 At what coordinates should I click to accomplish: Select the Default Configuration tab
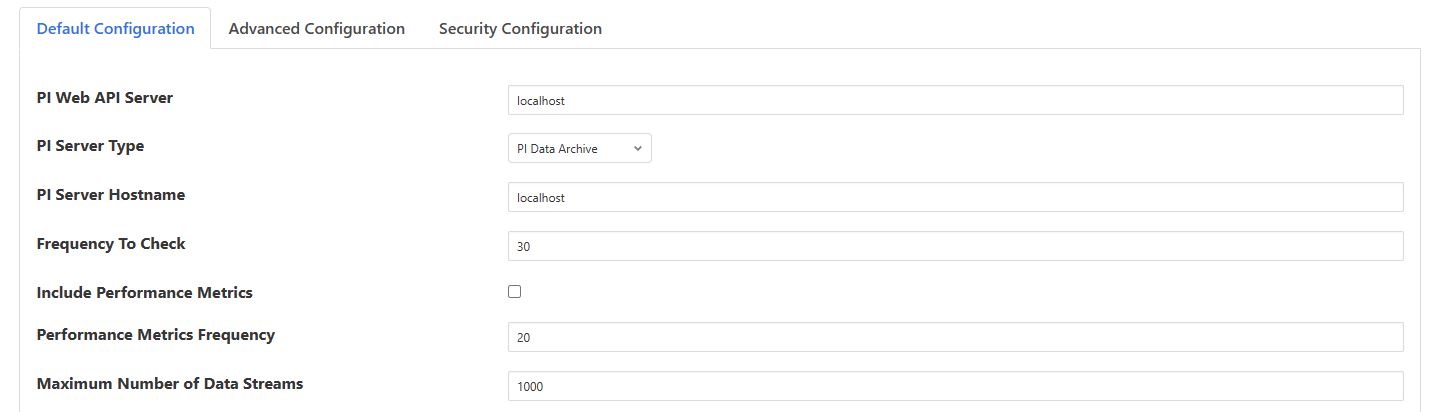coord(115,29)
